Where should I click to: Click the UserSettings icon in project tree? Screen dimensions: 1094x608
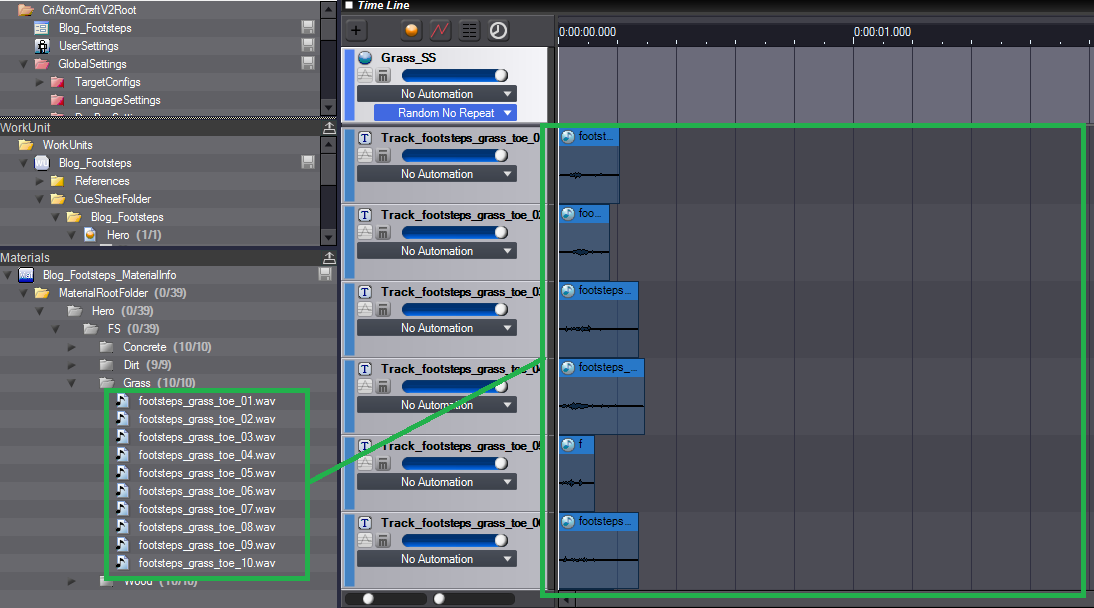(43, 46)
